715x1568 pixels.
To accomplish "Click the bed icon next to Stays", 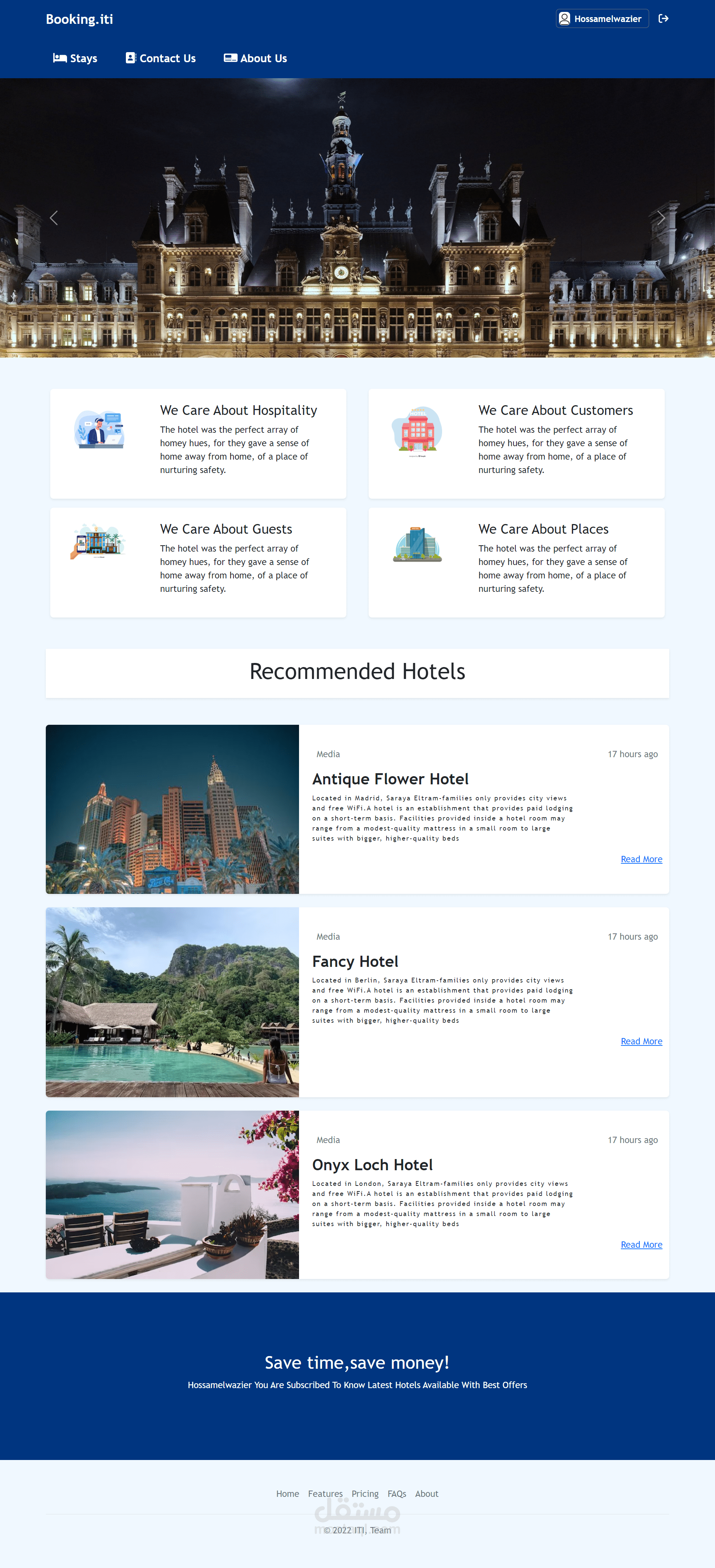I will point(60,58).
